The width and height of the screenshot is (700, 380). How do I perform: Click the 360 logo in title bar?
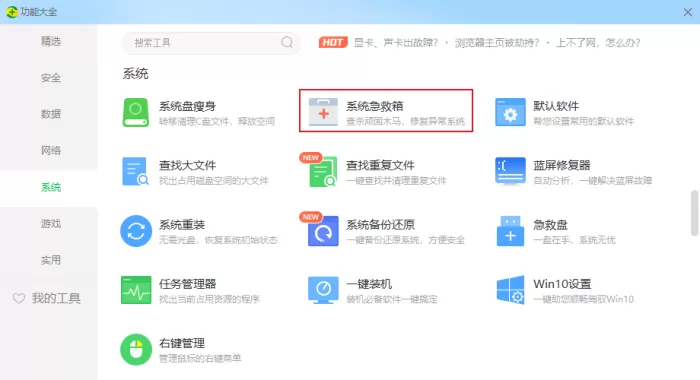(x=12, y=12)
